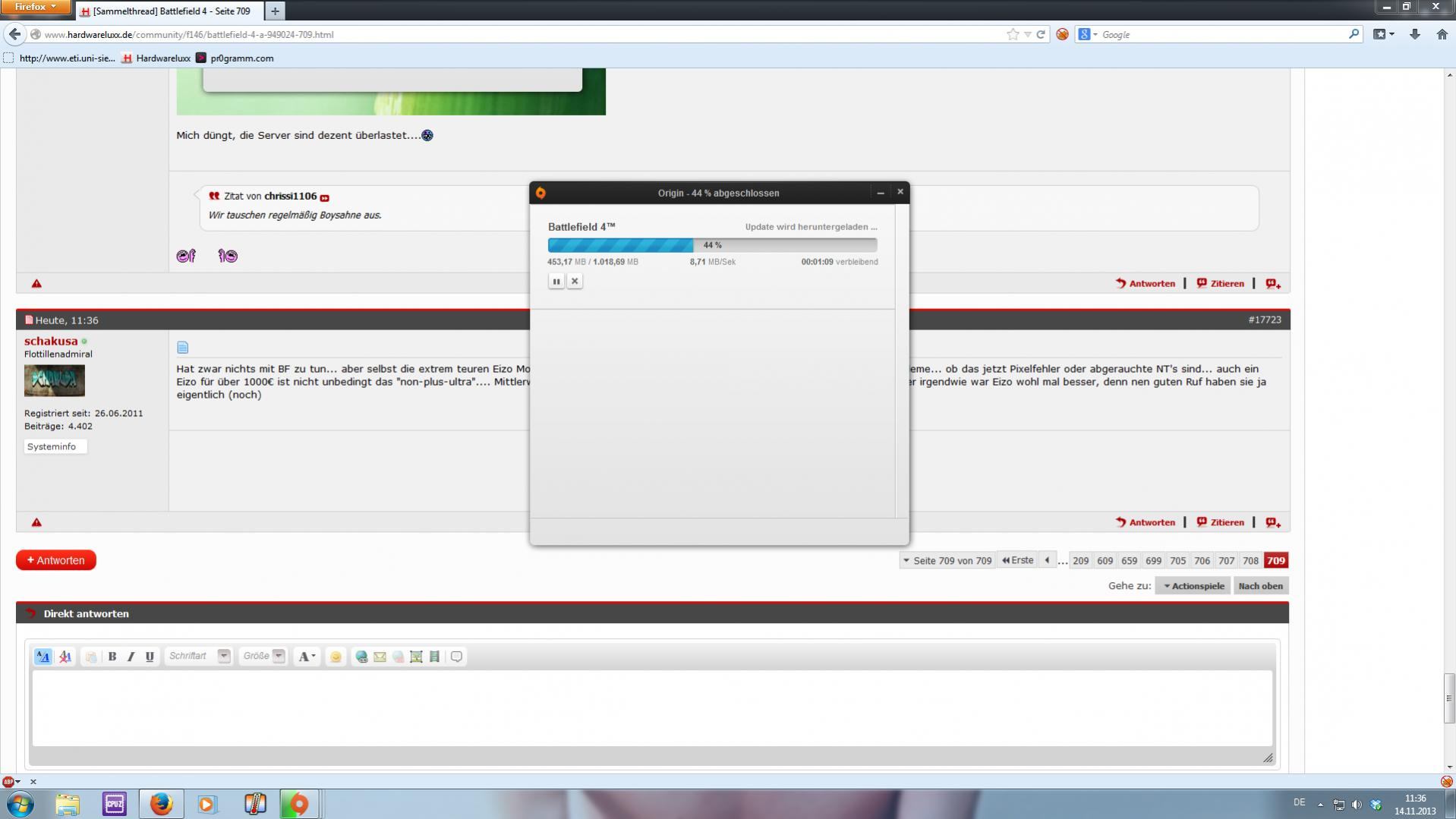This screenshot has height=819, width=1456.
Task: Open the smiley insert menu
Action: pos(336,657)
